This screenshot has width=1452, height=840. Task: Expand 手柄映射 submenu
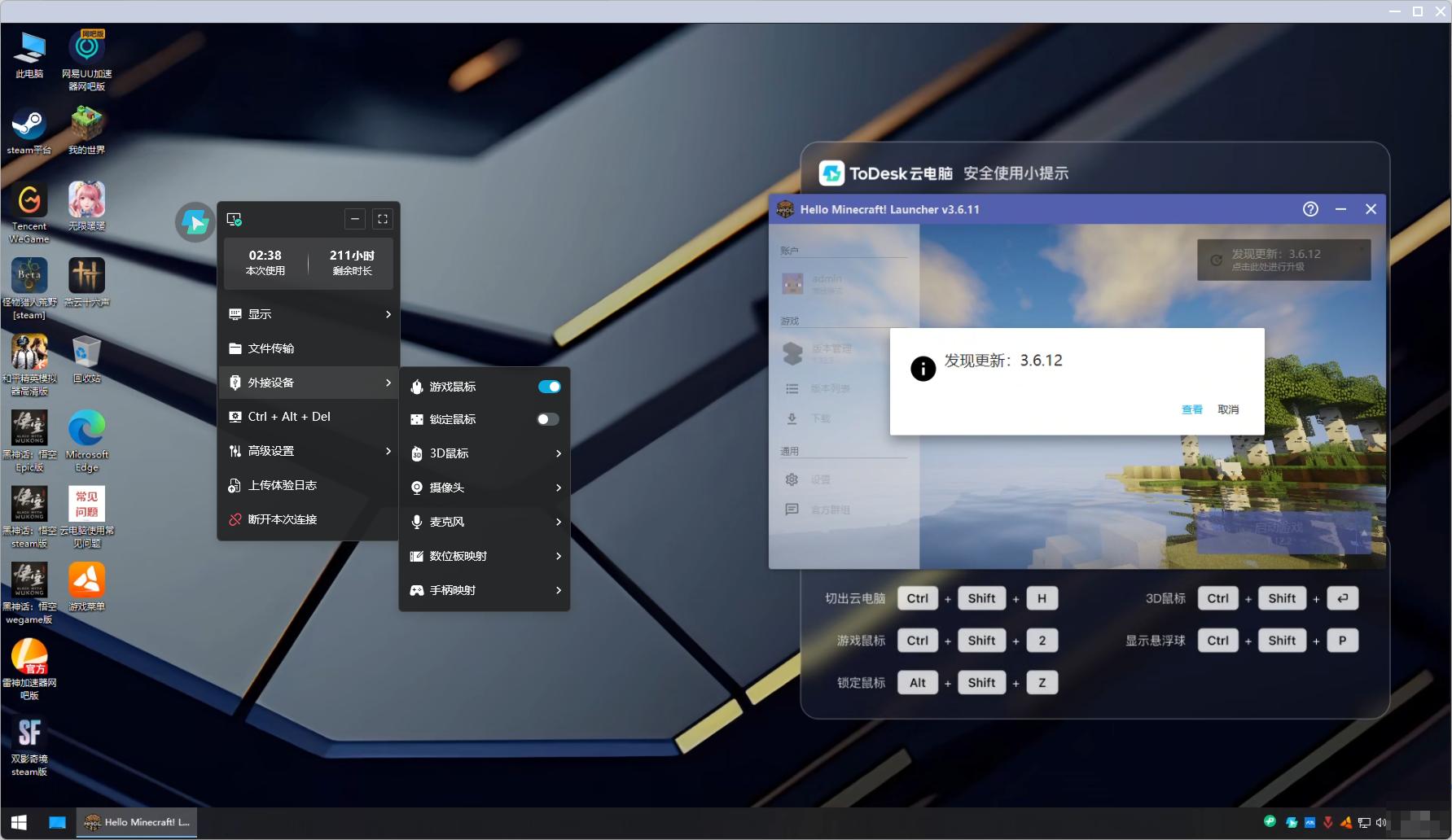click(x=485, y=590)
